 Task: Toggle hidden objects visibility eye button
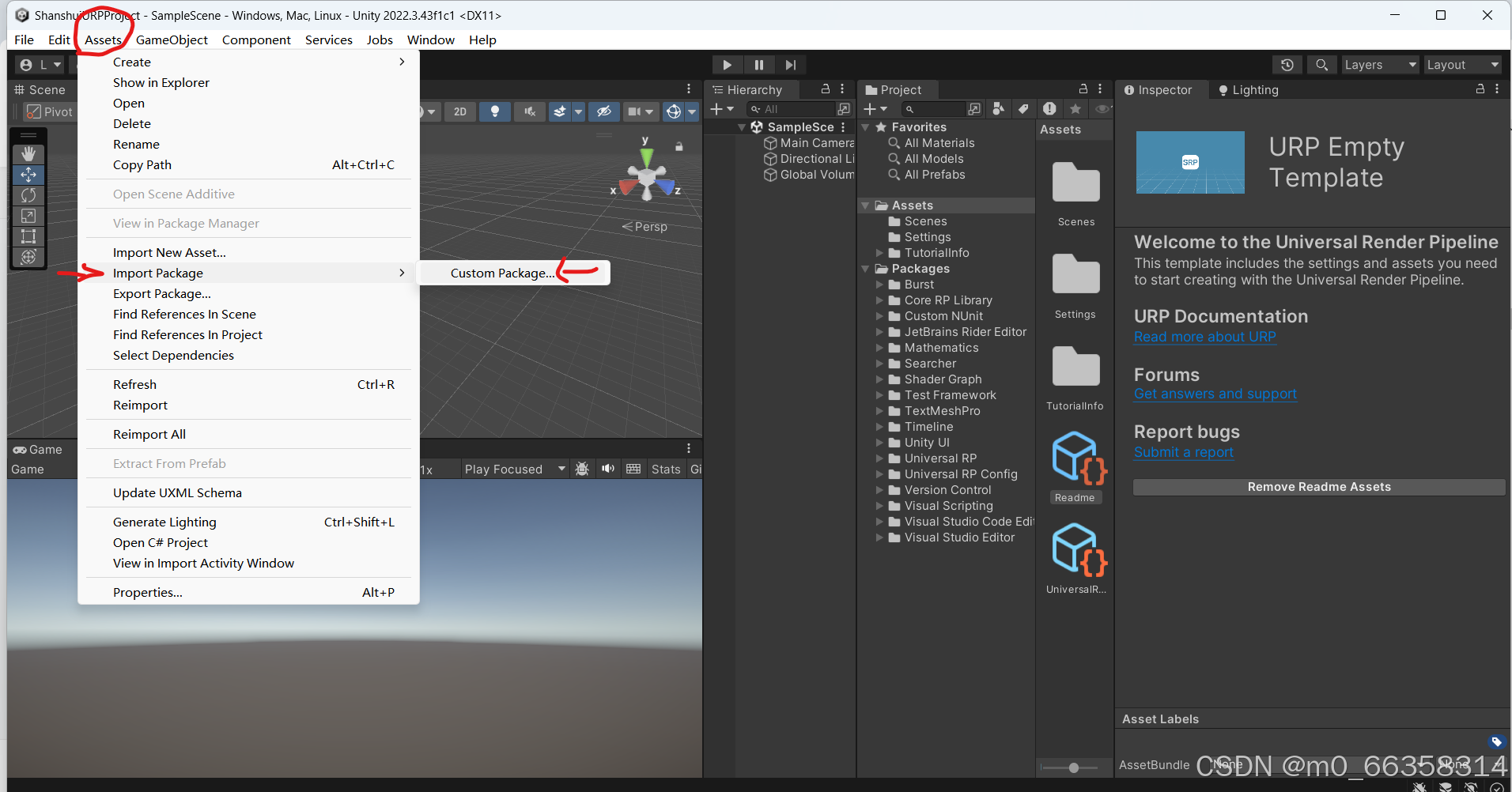[x=603, y=111]
